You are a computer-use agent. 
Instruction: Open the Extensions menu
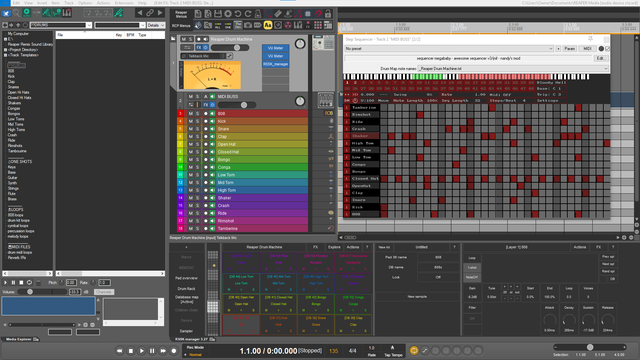[x=124, y=3]
